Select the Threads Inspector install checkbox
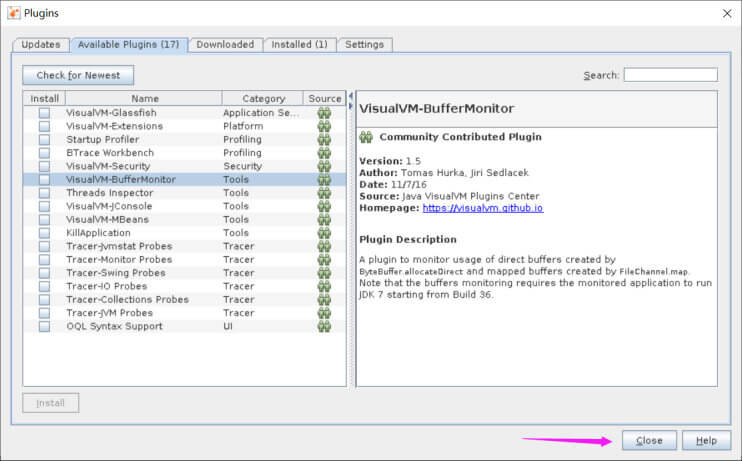The height and width of the screenshot is (461, 742). [44, 193]
